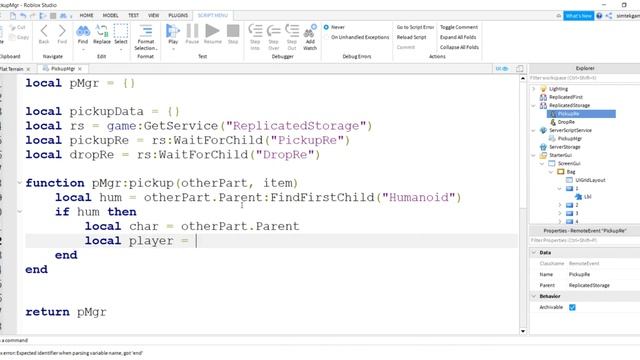The image size is (640, 360).
Task: Click the Lbl item icon under frame 1
Action: (578, 197)
